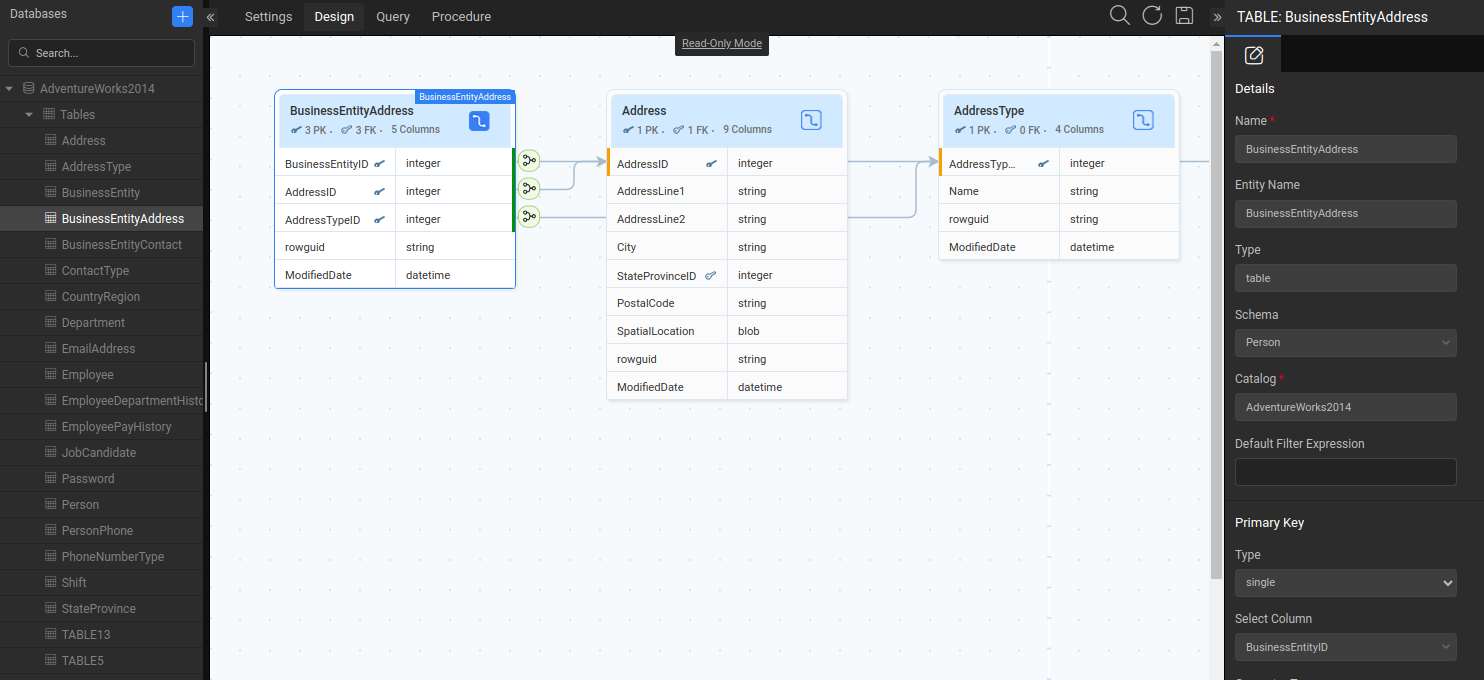Click the search magnifier icon in toolbar

click(1120, 15)
